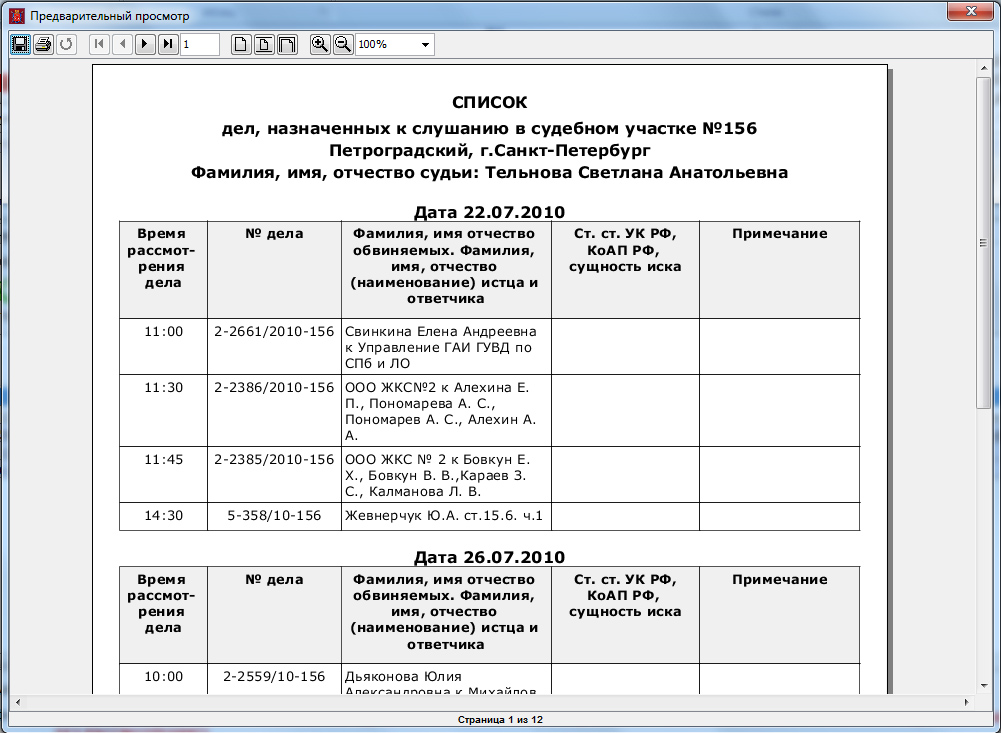Click case number '2-2559/10-156'
This screenshot has height=733, width=1001.
click(275, 676)
